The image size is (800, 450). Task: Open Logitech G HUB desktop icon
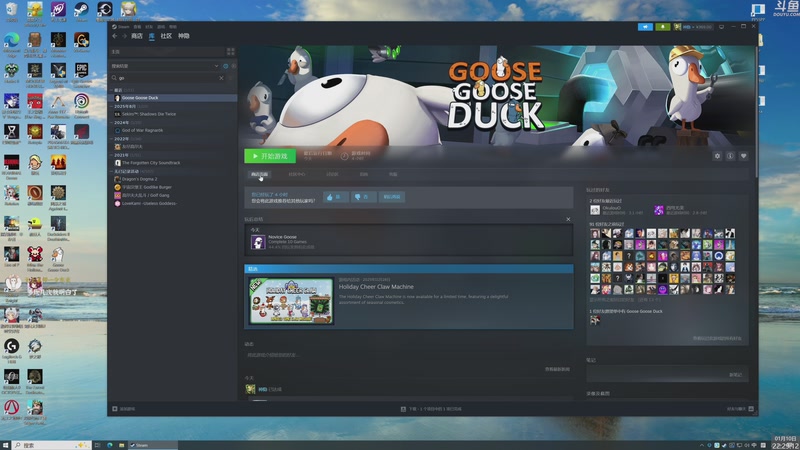[11, 350]
